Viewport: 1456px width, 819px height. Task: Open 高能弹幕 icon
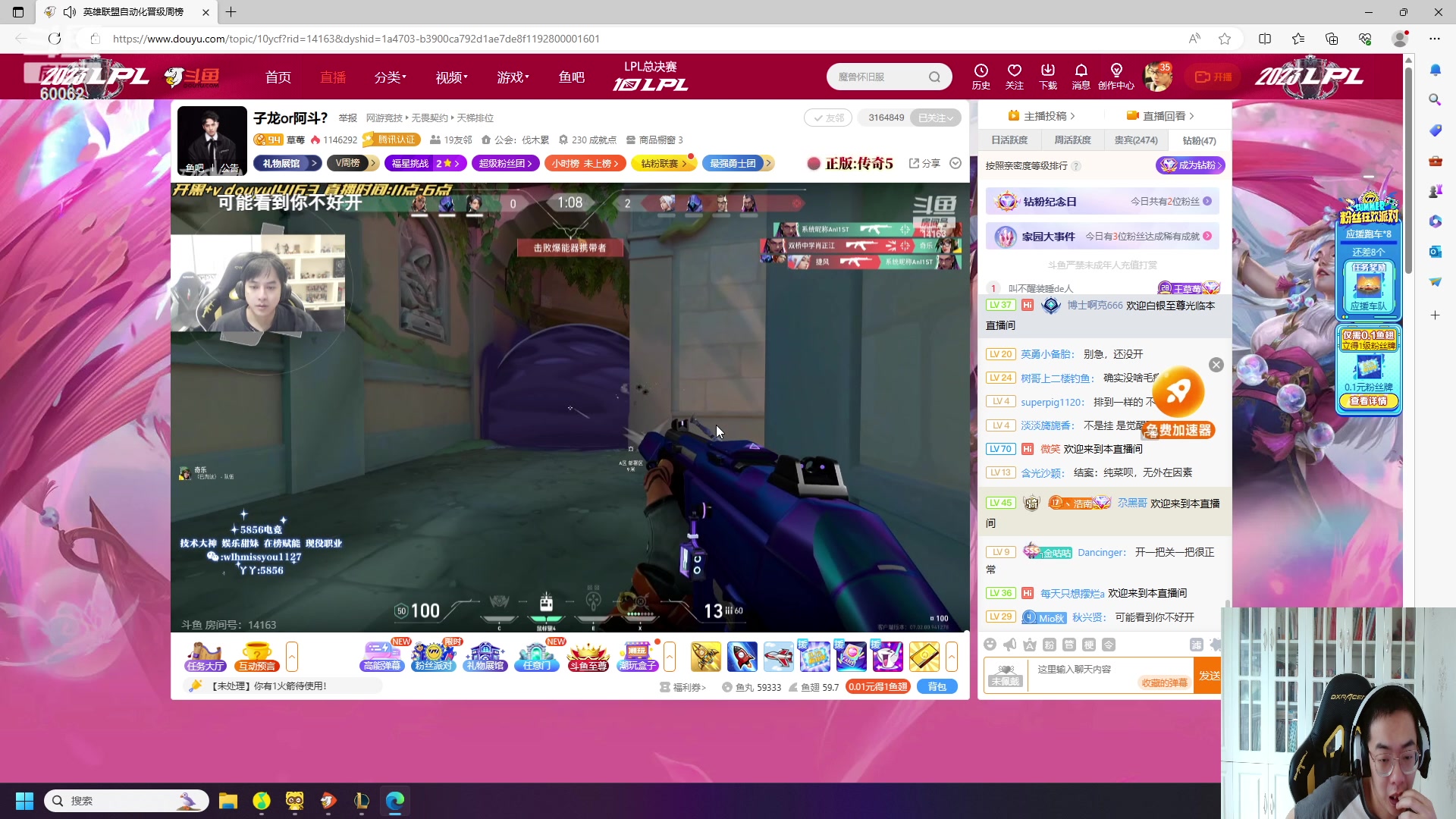pos(381,657)
